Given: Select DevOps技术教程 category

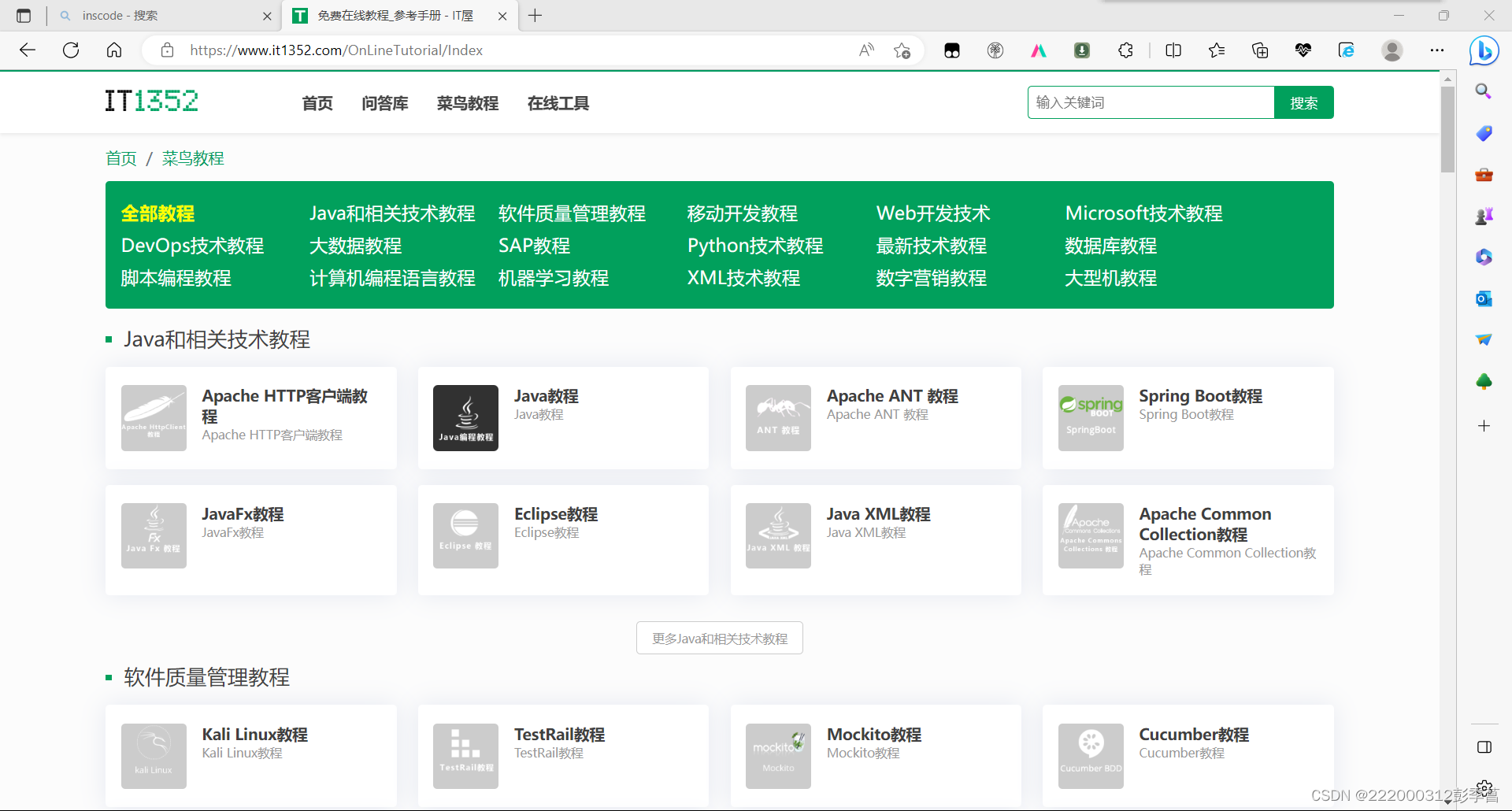Looking at the screenshot, I should tap(192, 246).
